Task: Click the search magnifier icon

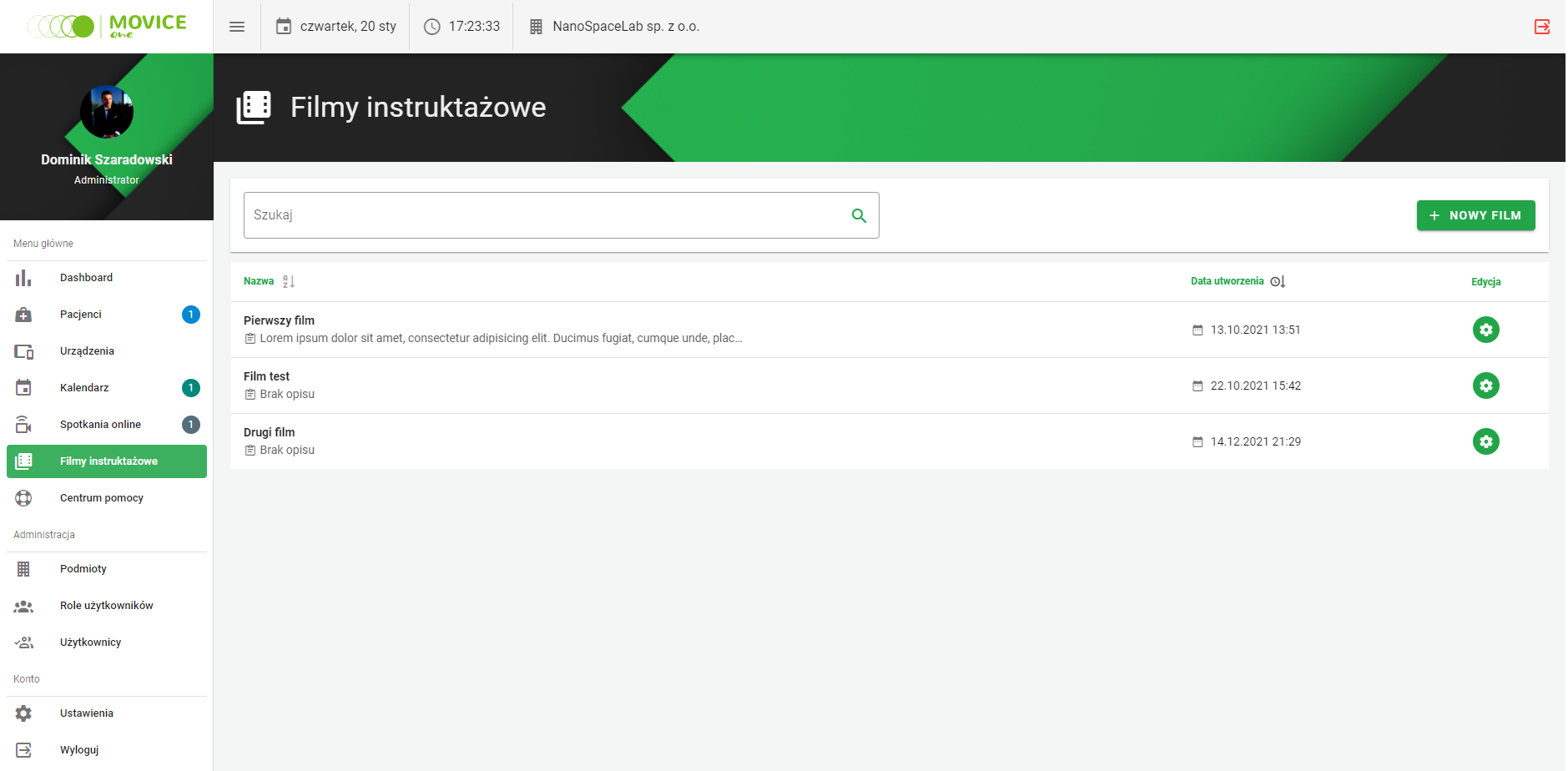Action: click(859, 216)
